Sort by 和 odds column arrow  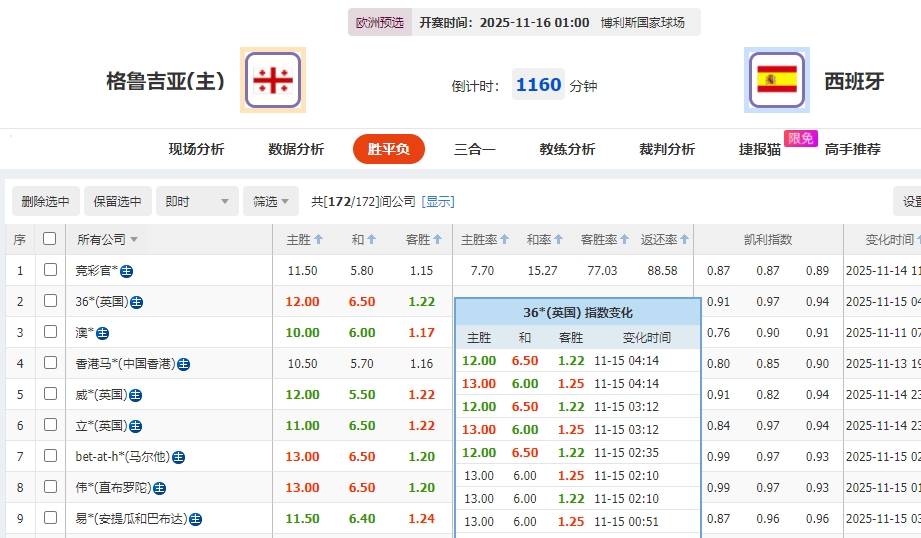pos(371,240)
